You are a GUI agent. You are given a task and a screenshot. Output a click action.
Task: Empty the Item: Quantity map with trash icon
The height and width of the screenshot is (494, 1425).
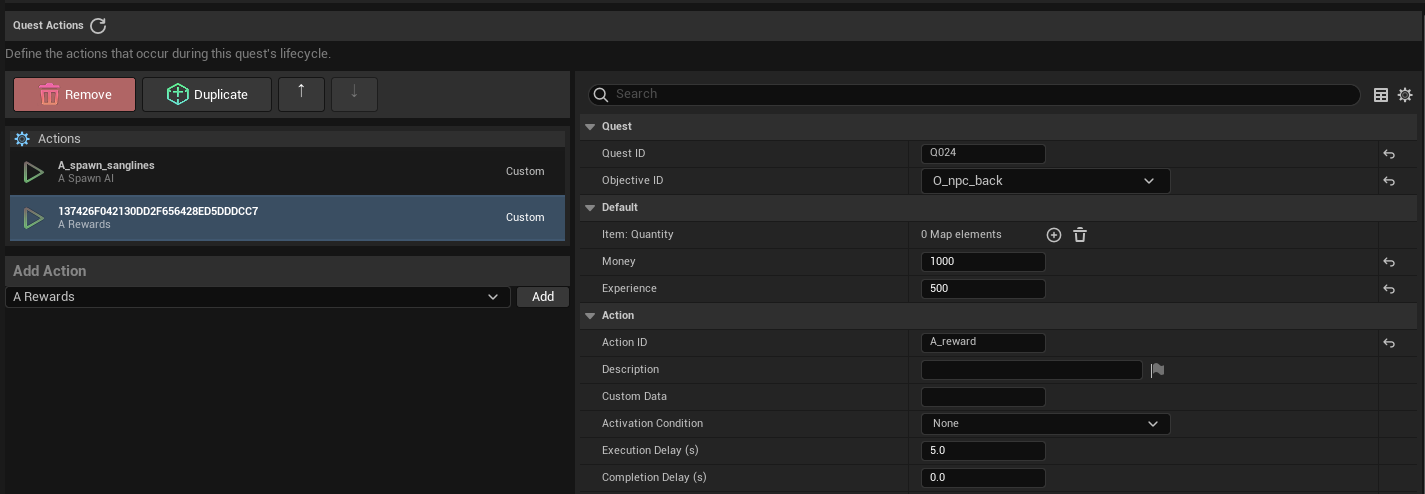point(1080,235)
